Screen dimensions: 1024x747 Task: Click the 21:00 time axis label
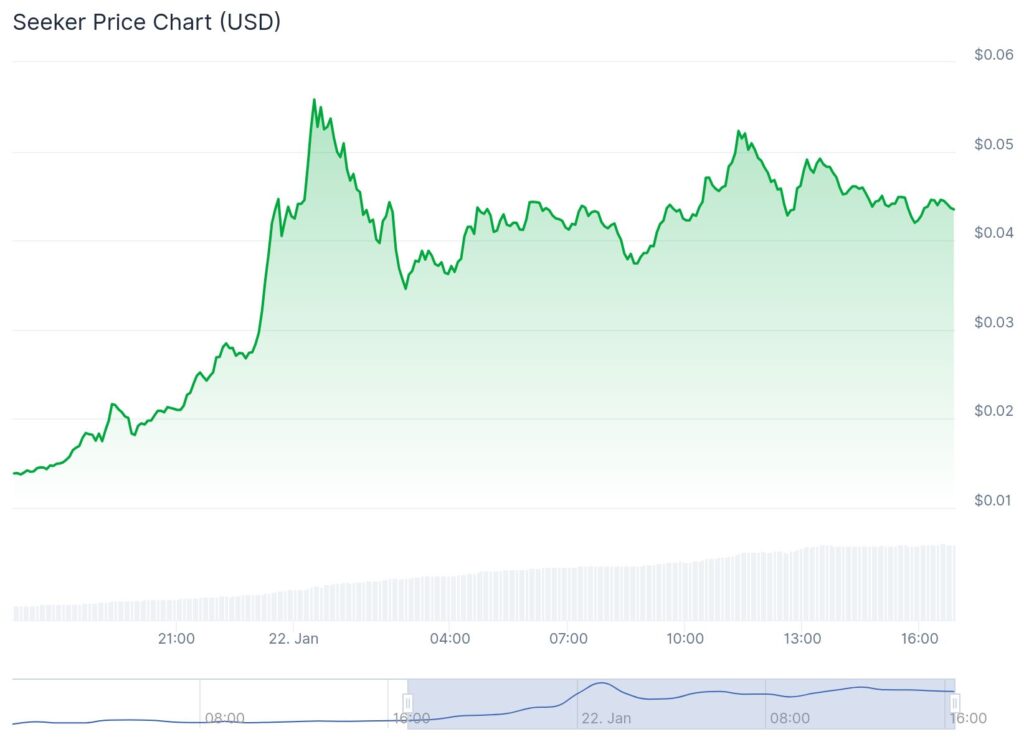point(177,639)
